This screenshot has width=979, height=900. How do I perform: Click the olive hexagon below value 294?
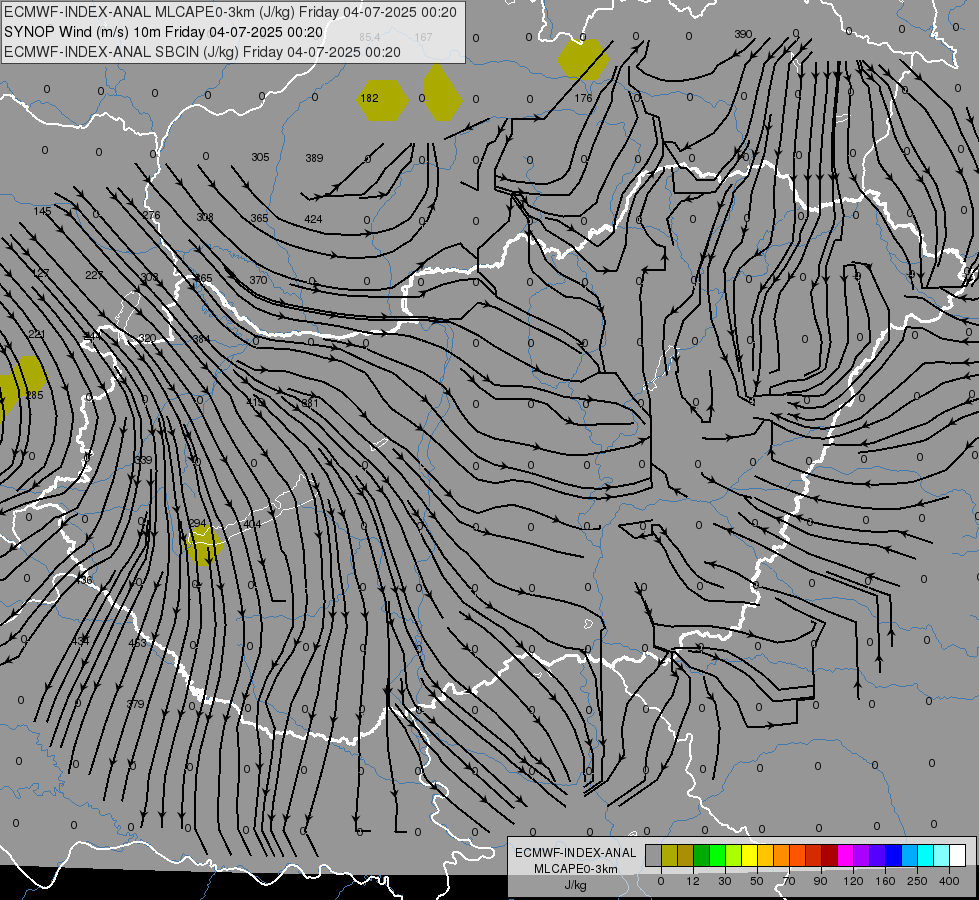point(204,545)
